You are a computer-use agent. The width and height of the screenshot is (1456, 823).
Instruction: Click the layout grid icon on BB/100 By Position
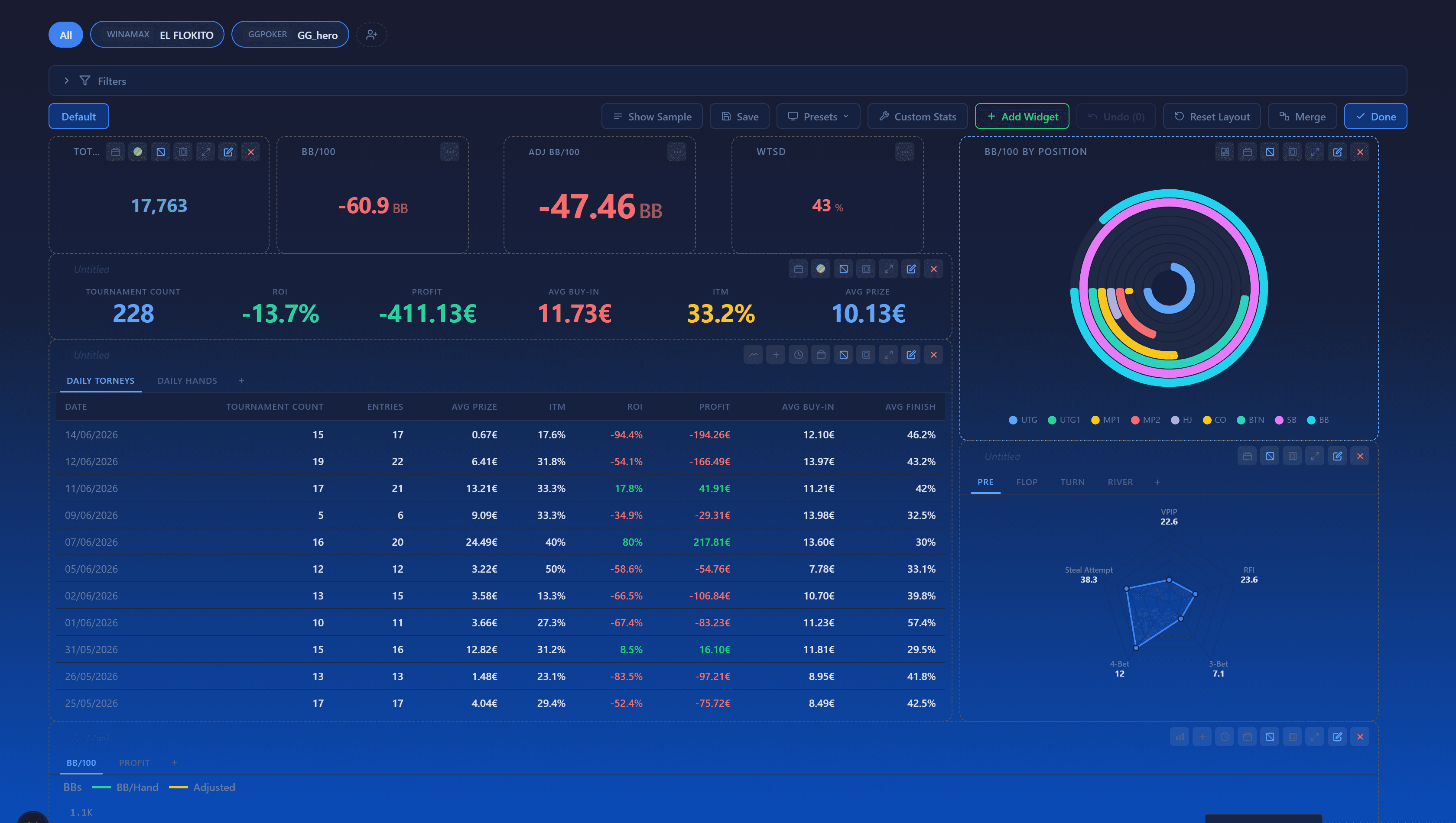(1225, 152)
